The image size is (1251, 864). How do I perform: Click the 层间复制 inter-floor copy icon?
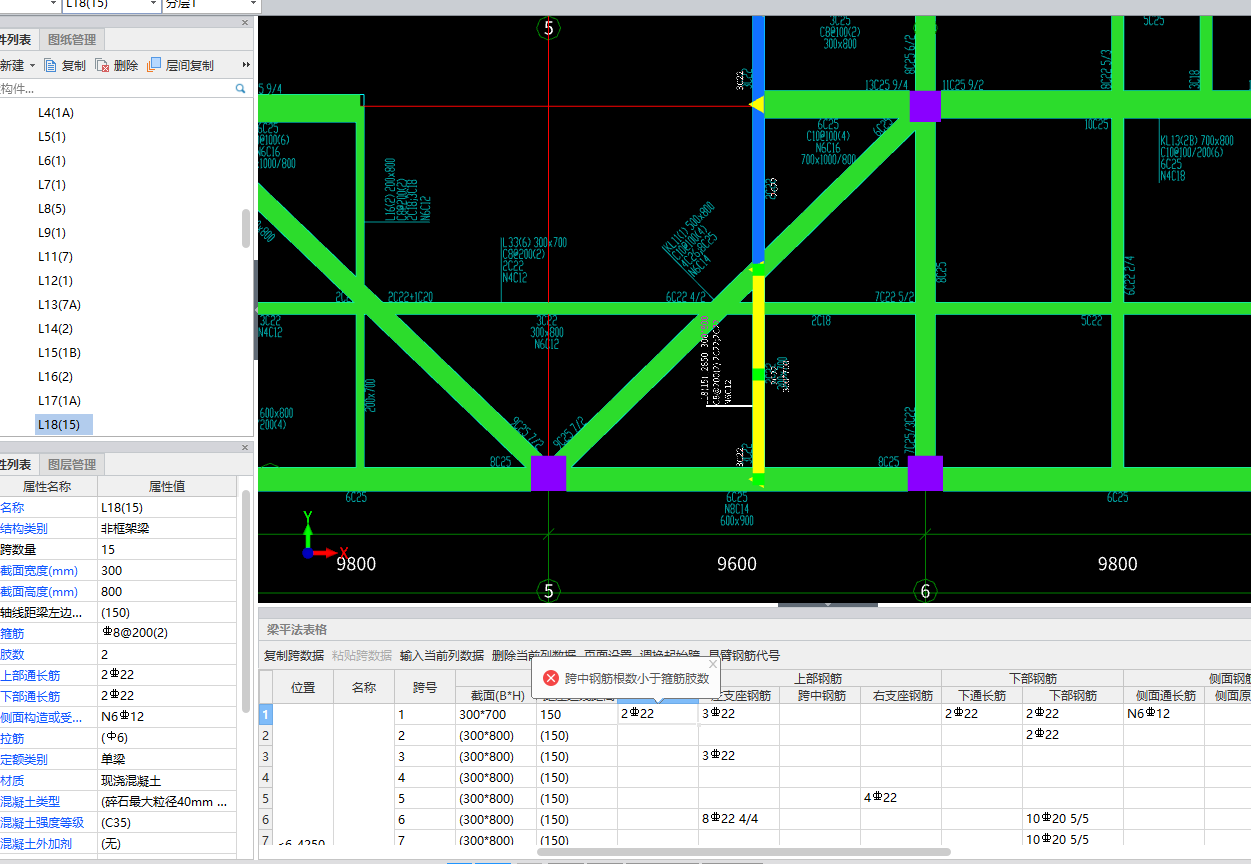point(154,65)
